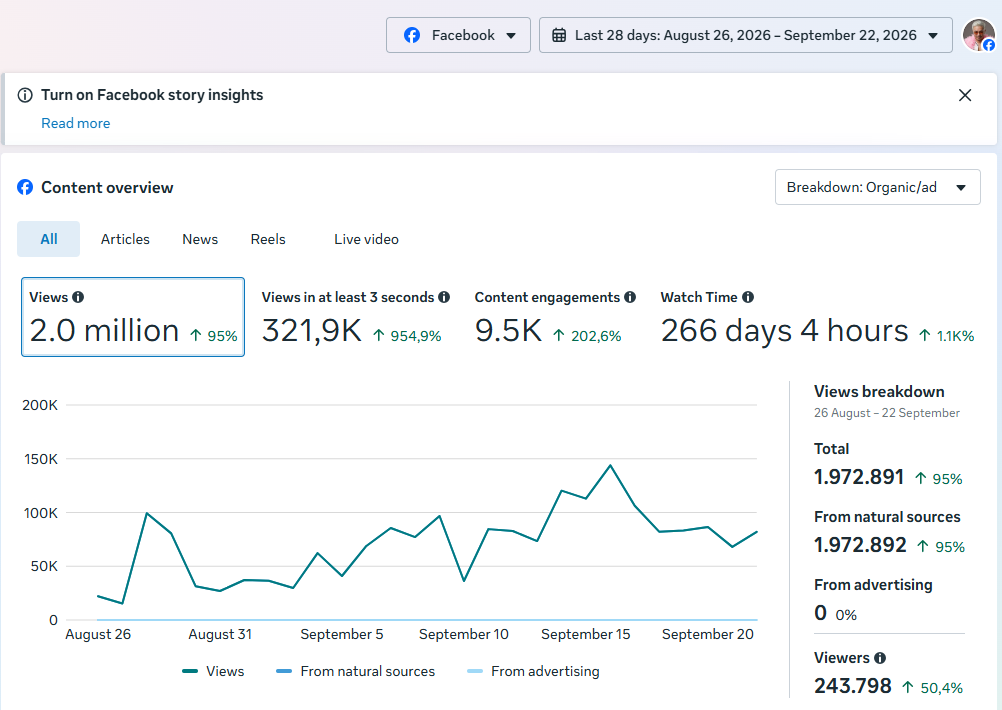Click info icon next to Viewers
Image resolution: width=1002 pixels, height=710 pixels.
point(880,658)
